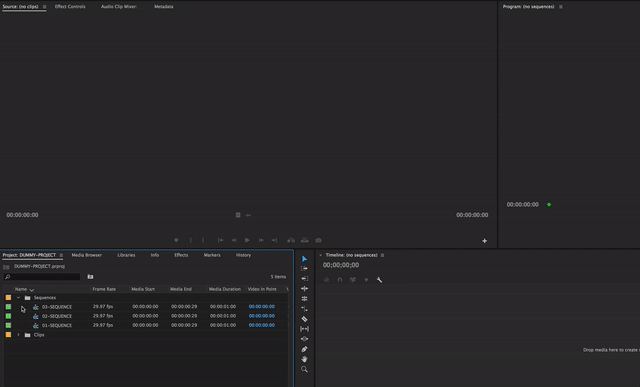Switch to Metadata tab
The height and width of the screenshot is (387, 640).
click(x=164, y=7)
